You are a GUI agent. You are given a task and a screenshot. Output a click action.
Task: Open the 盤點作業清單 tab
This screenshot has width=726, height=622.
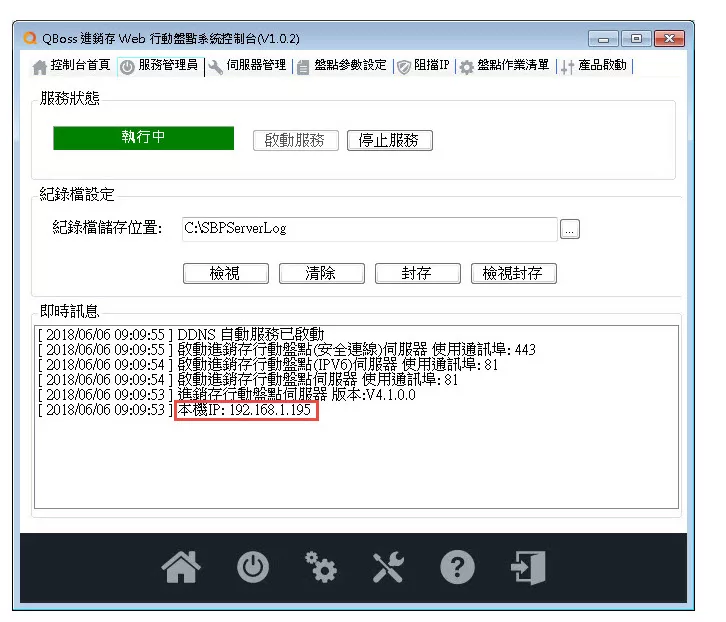coord(505,66)
